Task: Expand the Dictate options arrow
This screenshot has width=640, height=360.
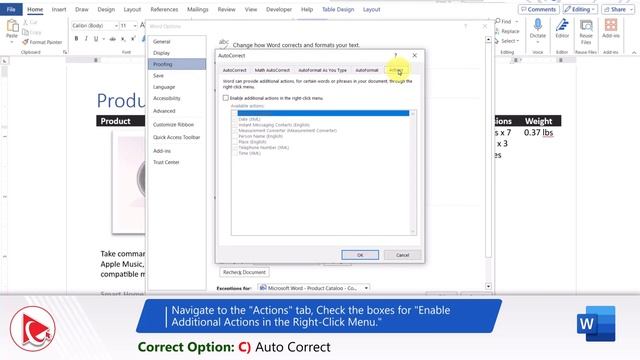Action: (538, 42)
